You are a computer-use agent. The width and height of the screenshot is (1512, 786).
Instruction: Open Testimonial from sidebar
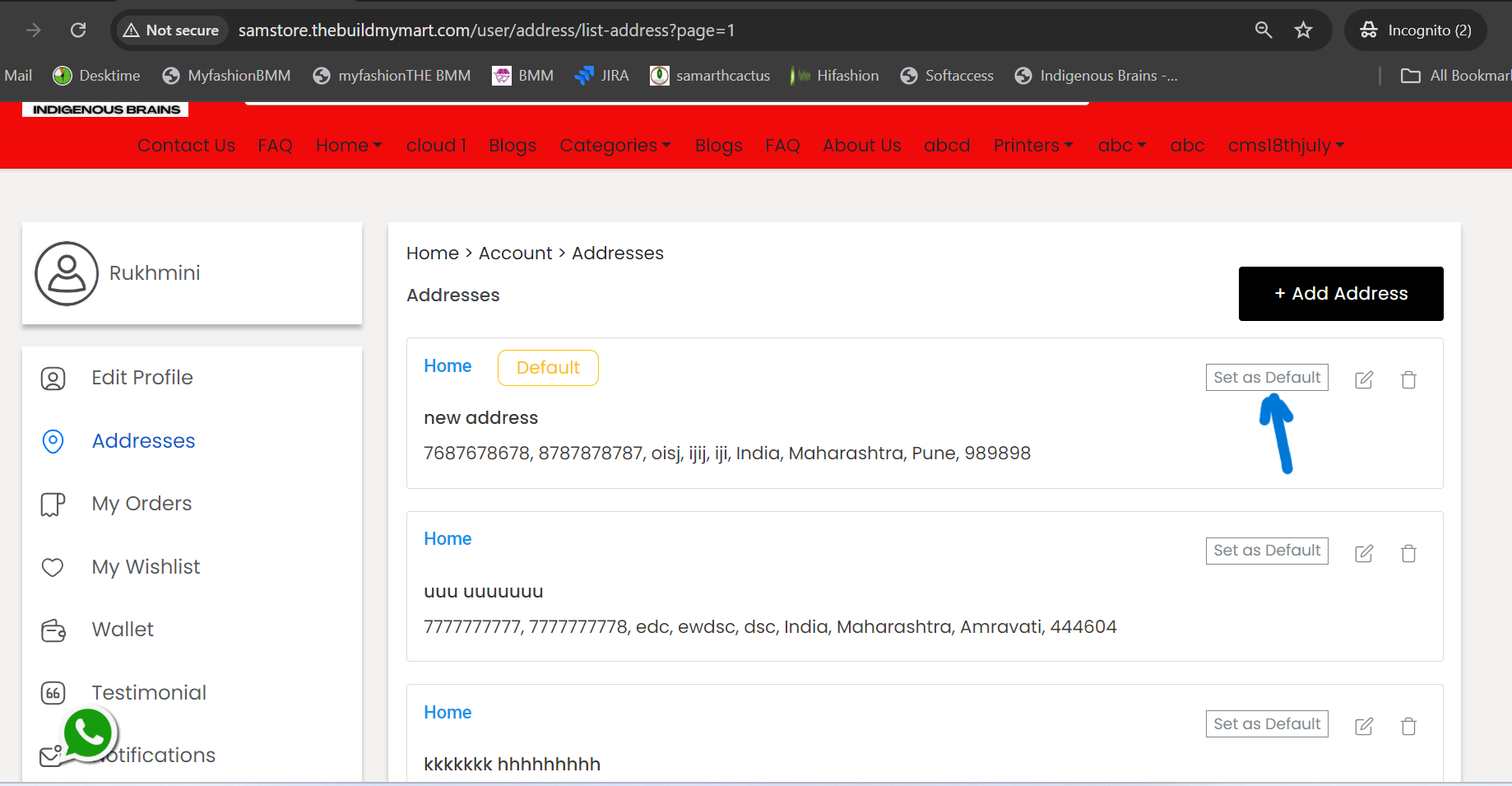coord(149,693)
